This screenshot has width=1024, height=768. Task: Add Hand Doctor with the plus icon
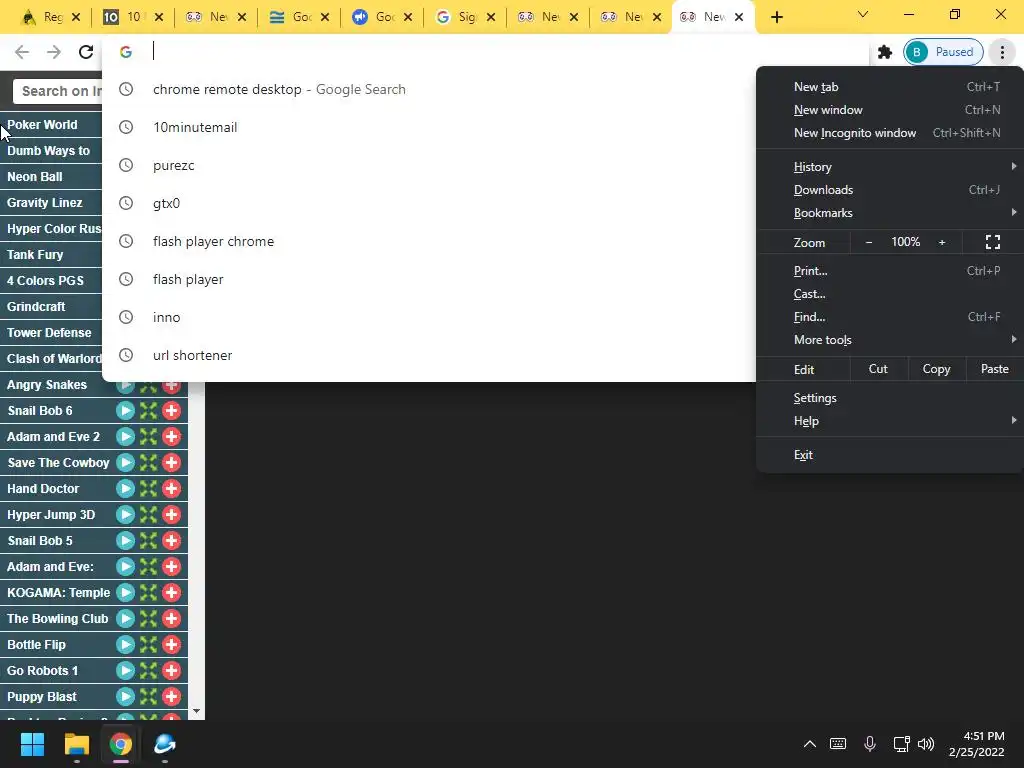click(172, 488)
